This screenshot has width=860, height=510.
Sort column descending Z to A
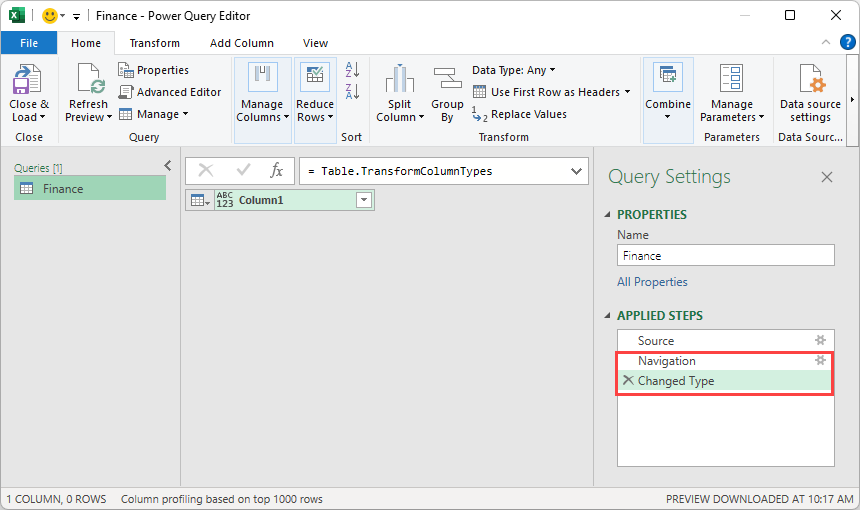pyautogui.click(x=352, y=91)
